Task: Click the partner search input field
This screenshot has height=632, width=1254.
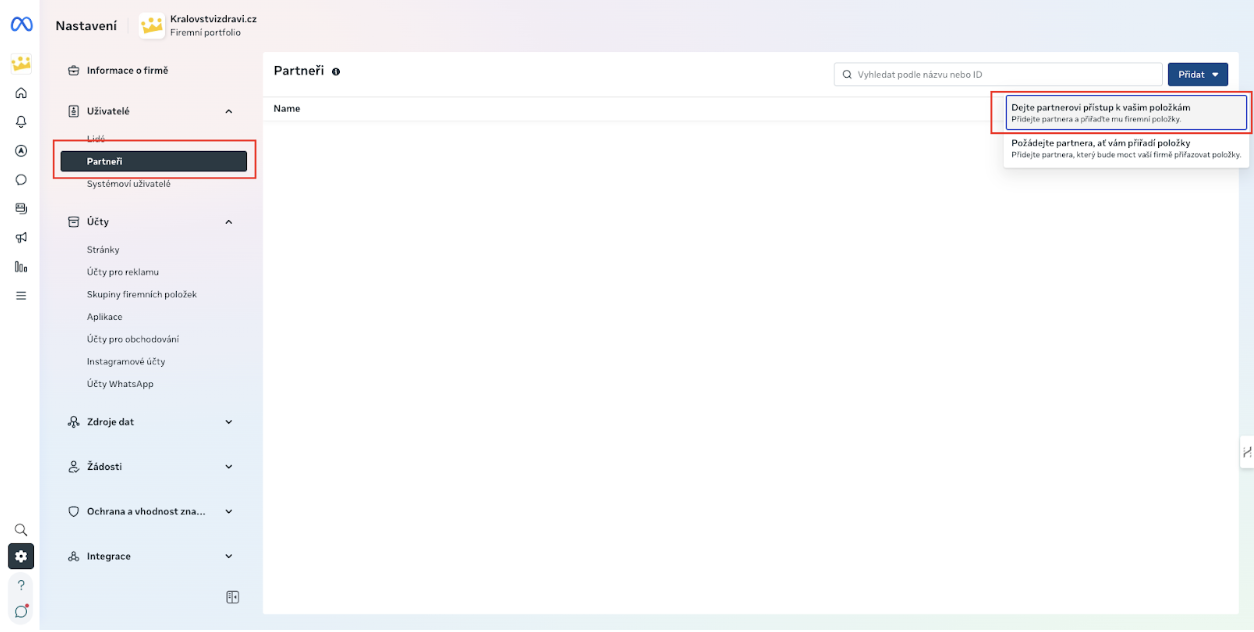Action: coord(1000,74)
